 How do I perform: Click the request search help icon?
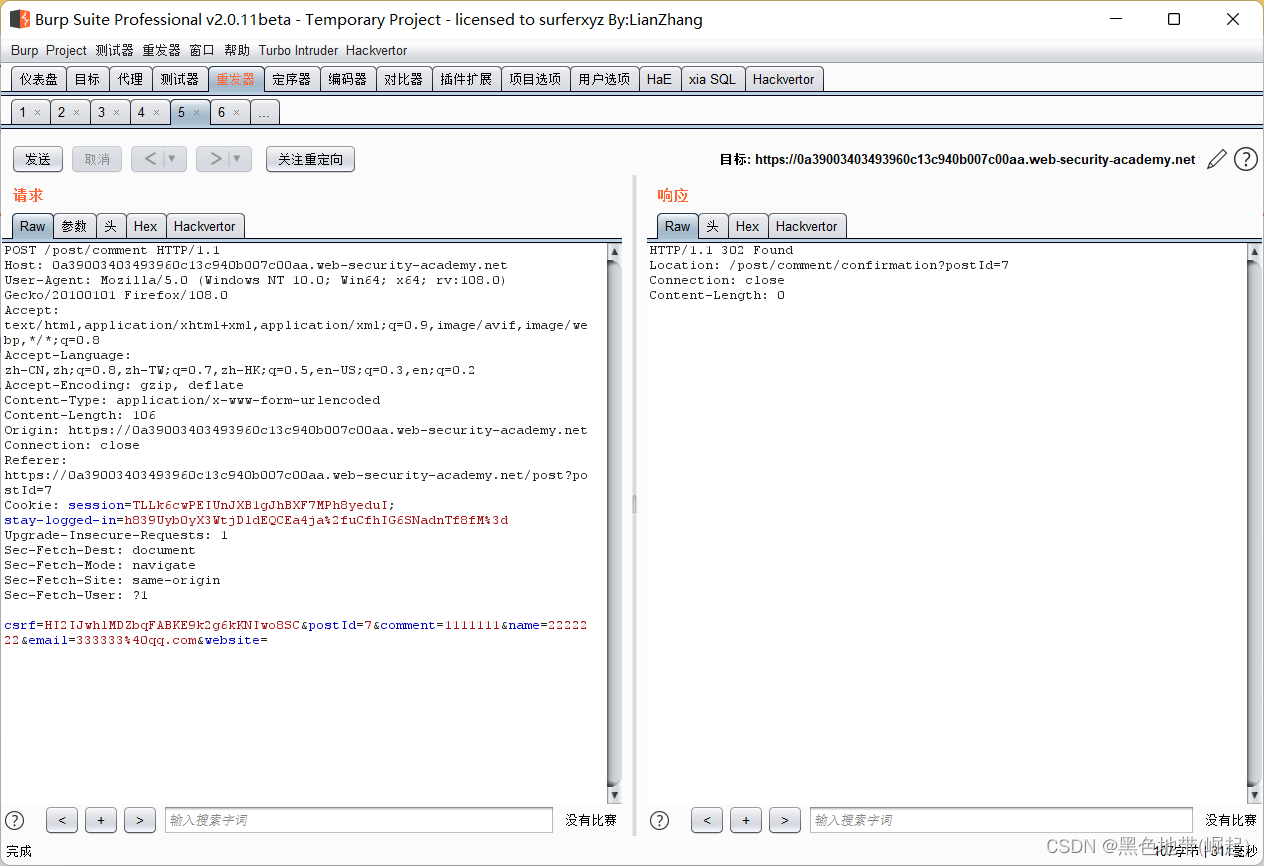pyautogui.click(x=15, y=820)
